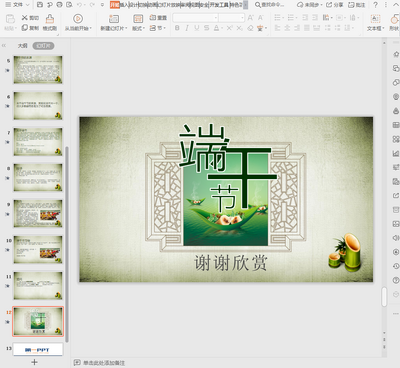This screenshot has width=400, height=368.
Task: Toggle Superscript formatting
Action: pyautogui.click(x=229, y=28)
